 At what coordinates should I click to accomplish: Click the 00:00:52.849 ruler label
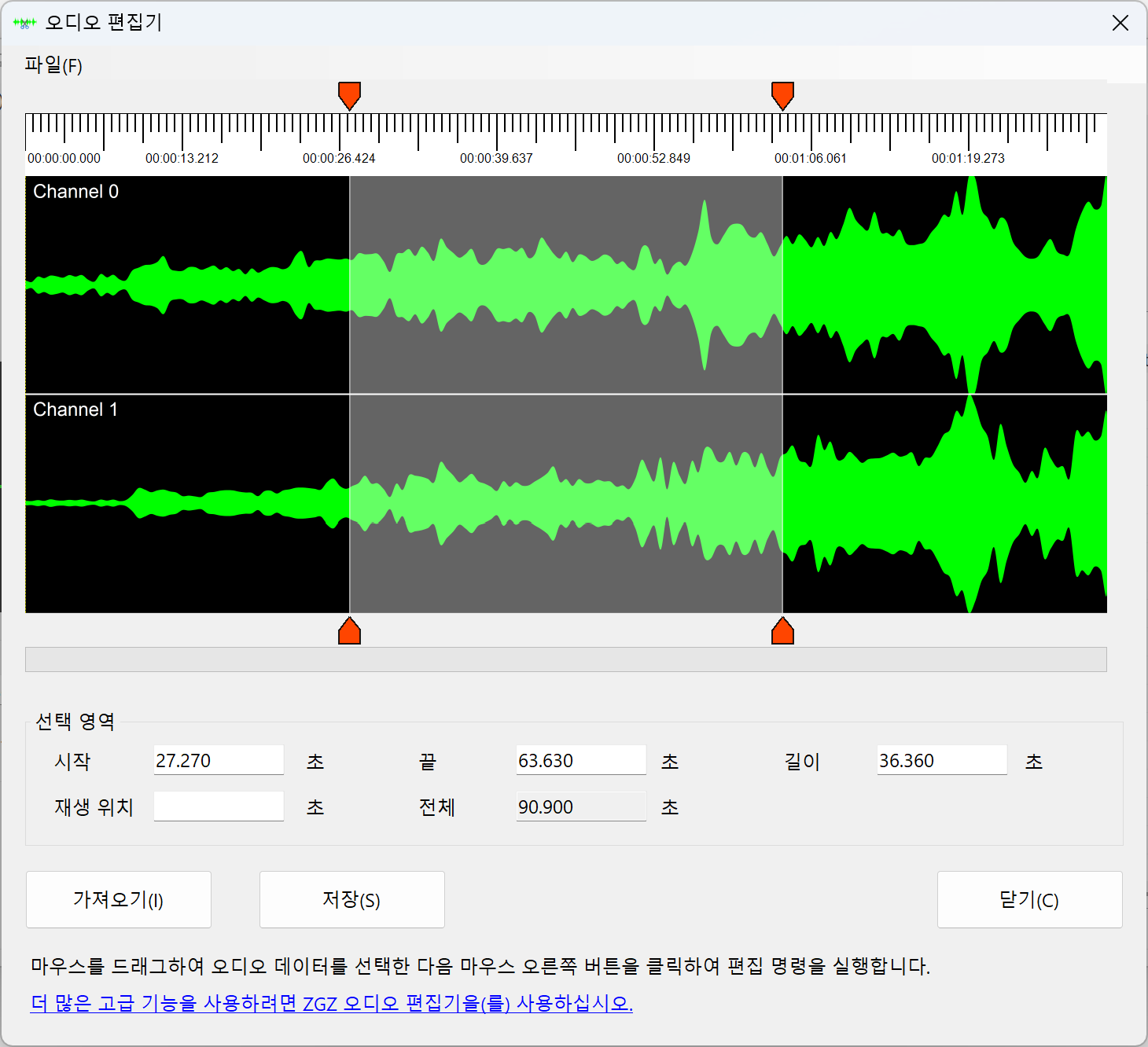tap(653, 158)
